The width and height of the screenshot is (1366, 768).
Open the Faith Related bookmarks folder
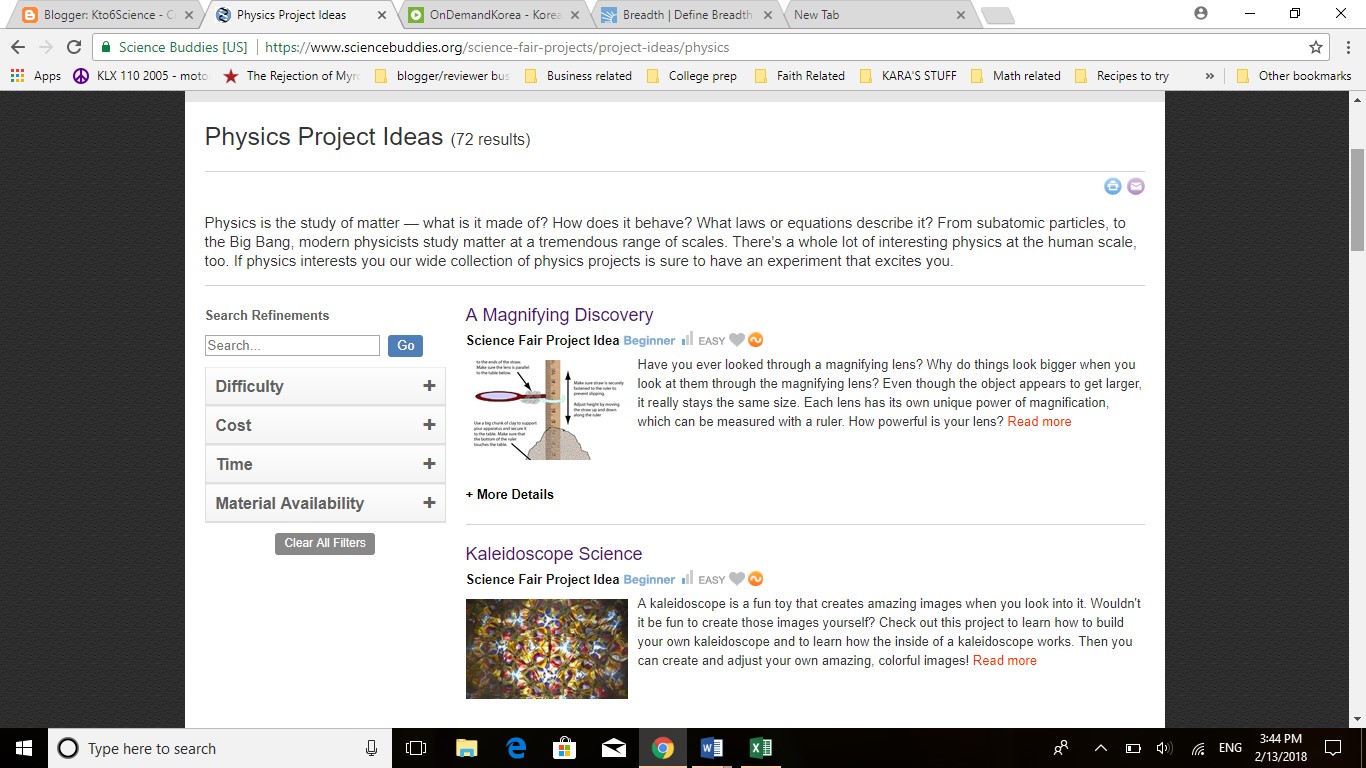click(x=800, y=76)
